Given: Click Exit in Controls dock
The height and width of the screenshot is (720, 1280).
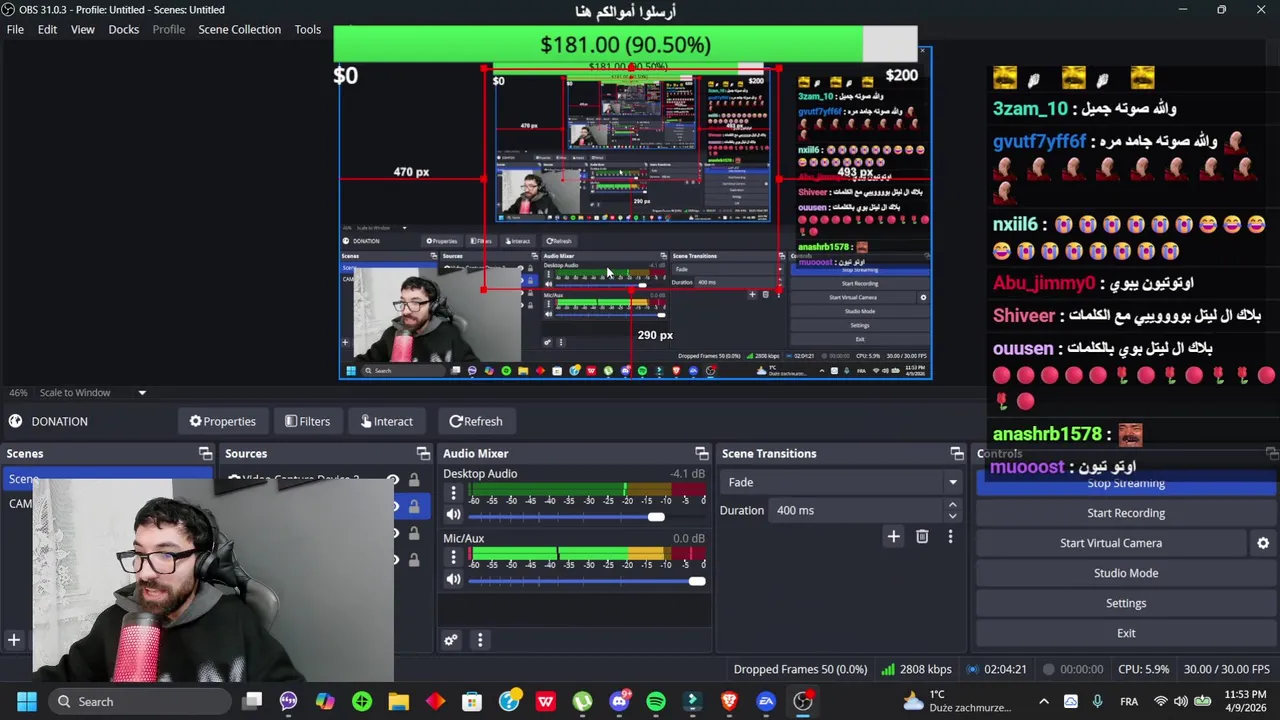Looking at the screenshot, I should click(x=1126, y=633).
